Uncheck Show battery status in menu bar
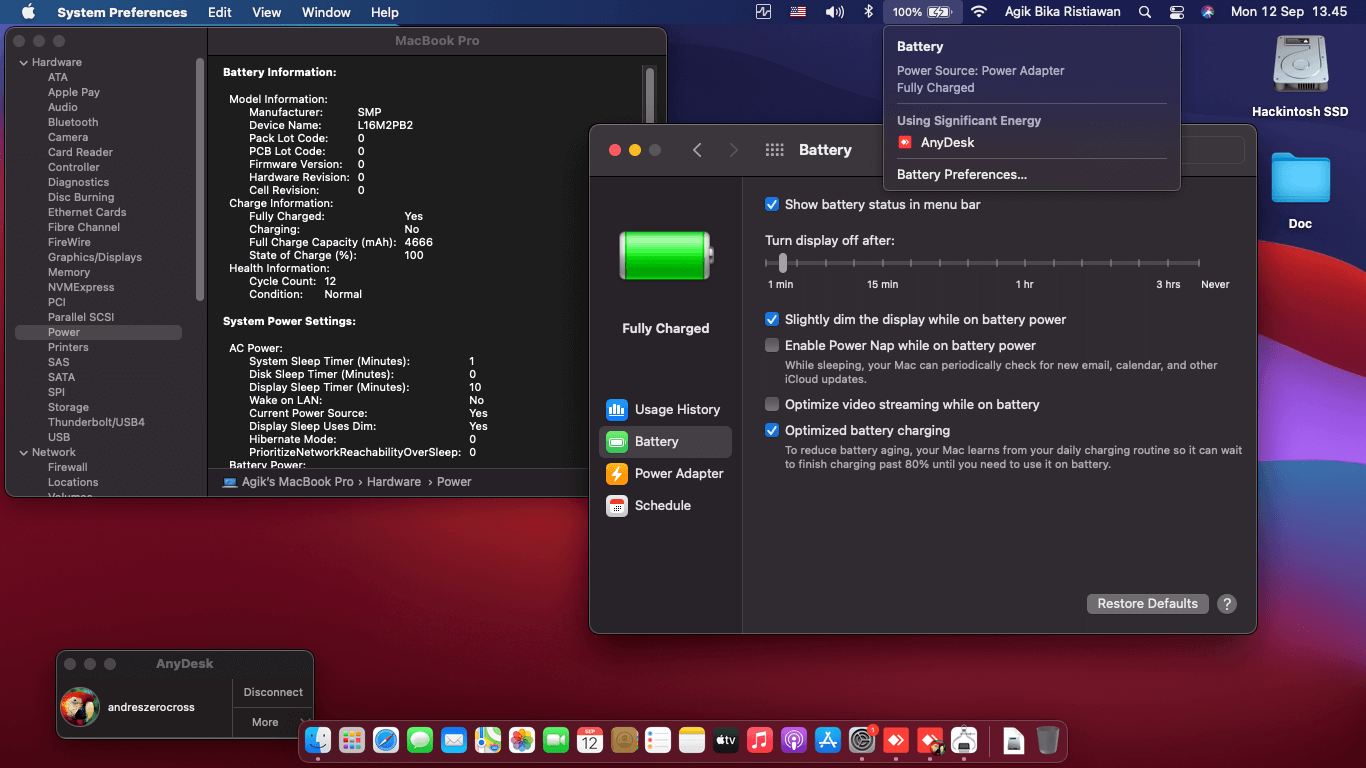Screen dimensions: 1366x768 (772, 204)
